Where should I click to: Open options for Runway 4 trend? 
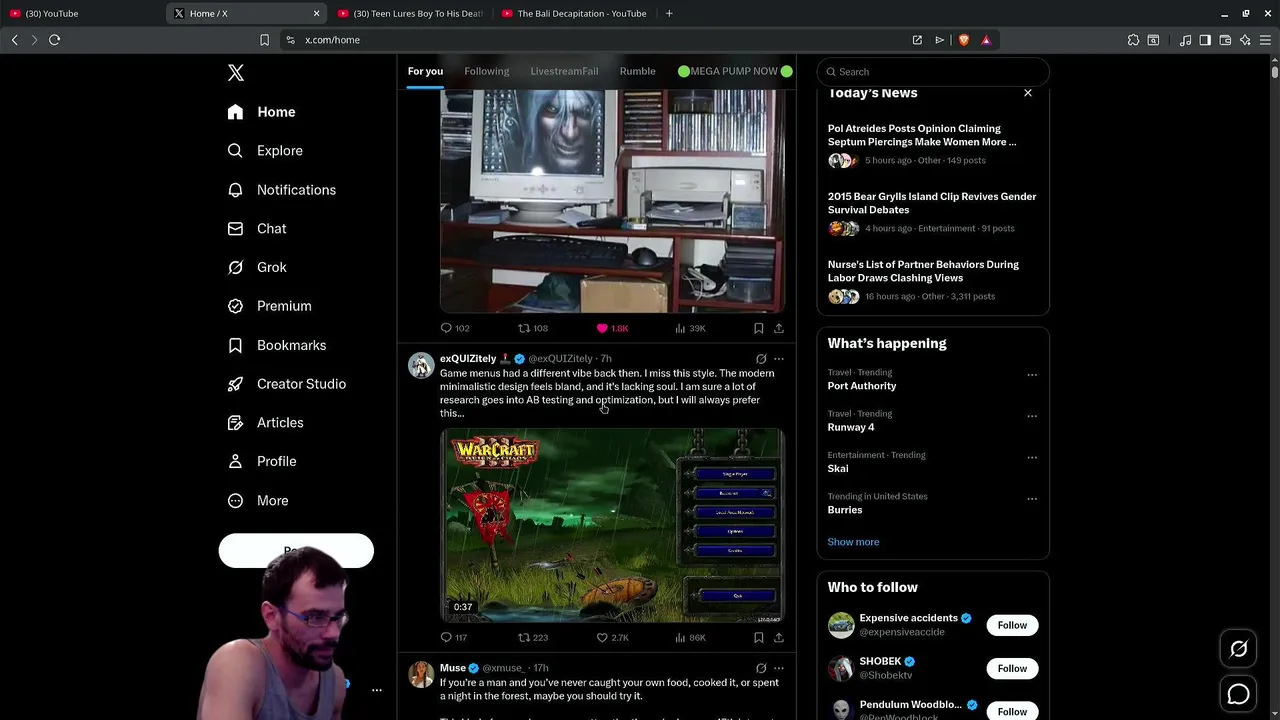(x=1032, y=416)
